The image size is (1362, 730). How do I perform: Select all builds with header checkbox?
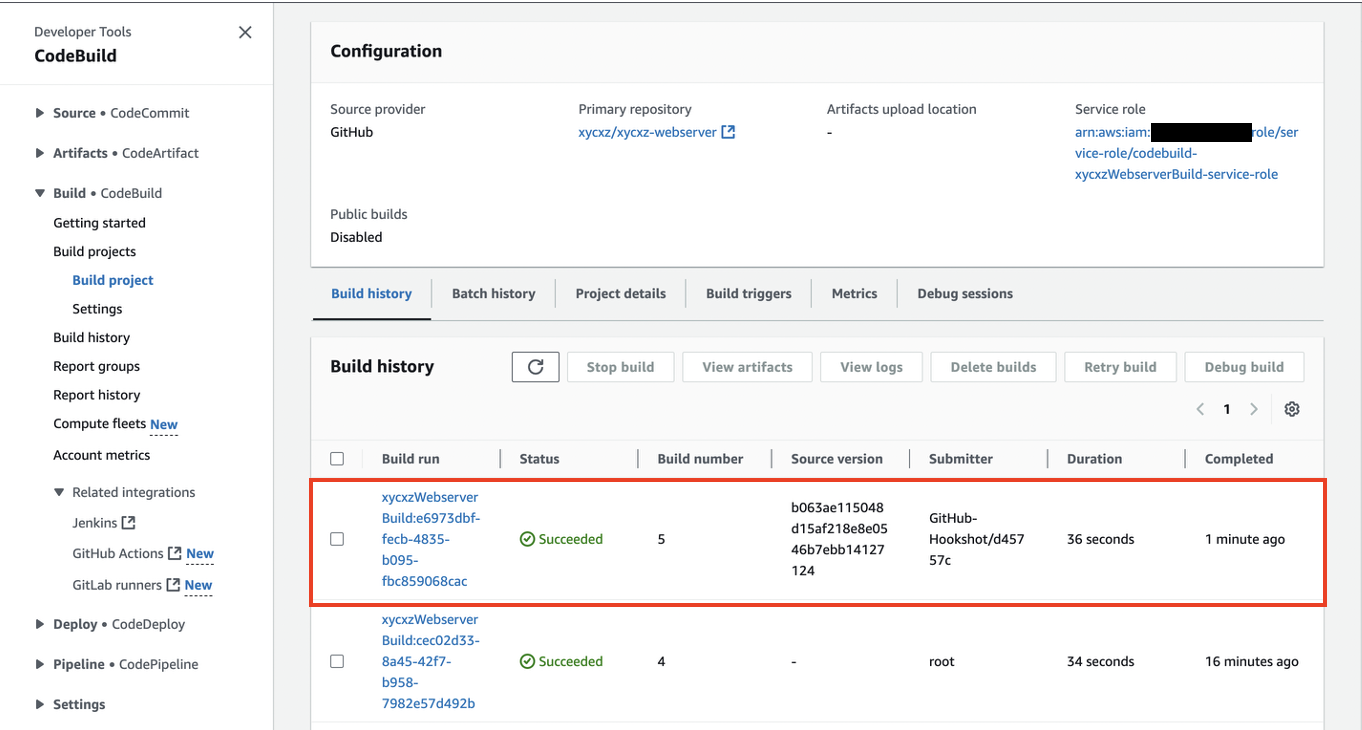pos(337,458)
